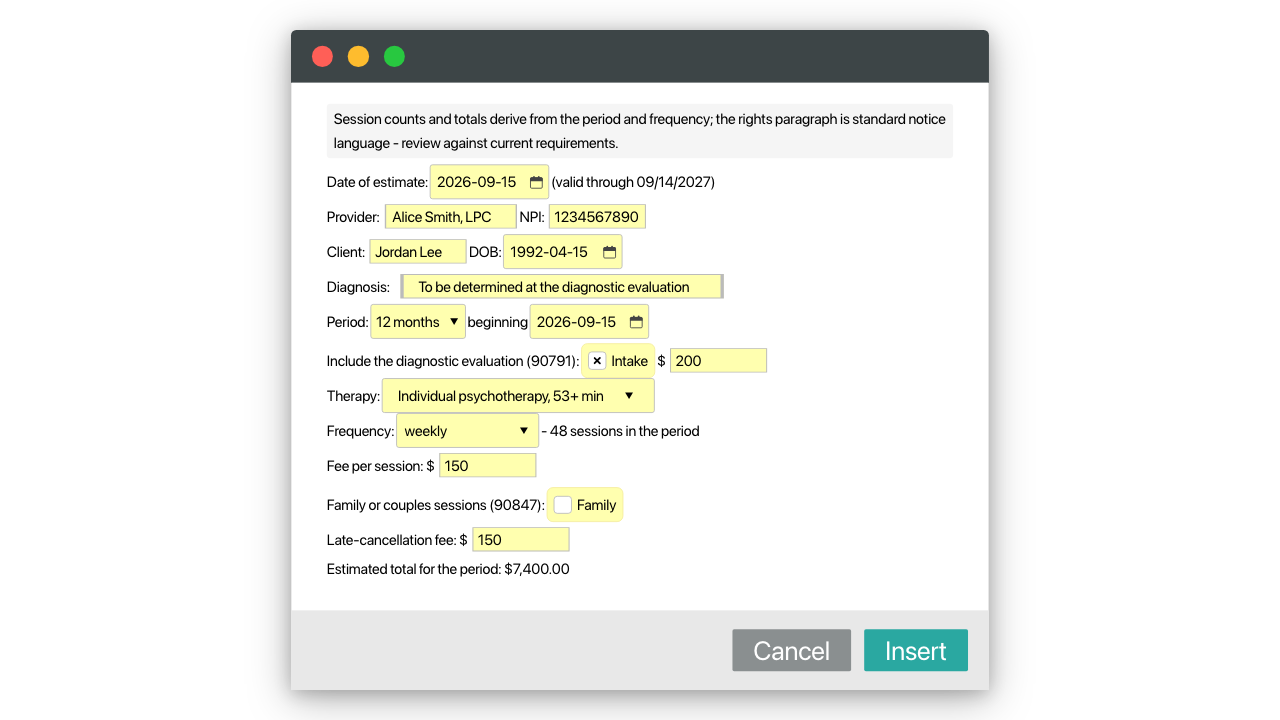
Task: Open the Frequency weekly dropdown
Action: click(x=468, y=431)
